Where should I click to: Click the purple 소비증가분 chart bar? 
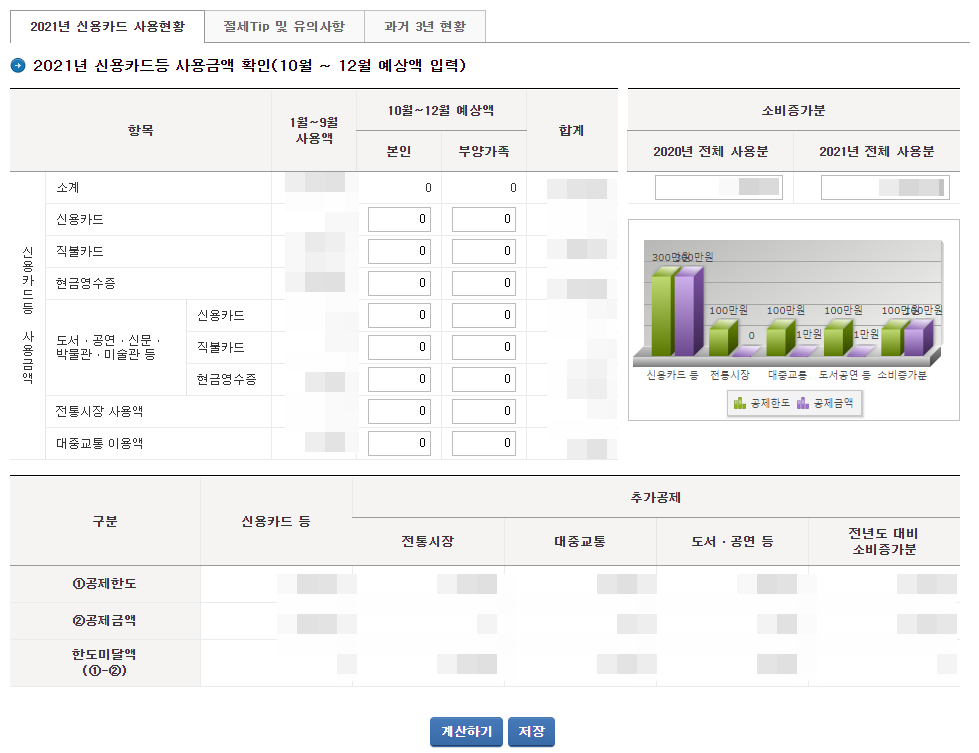[x=918, y=338]
